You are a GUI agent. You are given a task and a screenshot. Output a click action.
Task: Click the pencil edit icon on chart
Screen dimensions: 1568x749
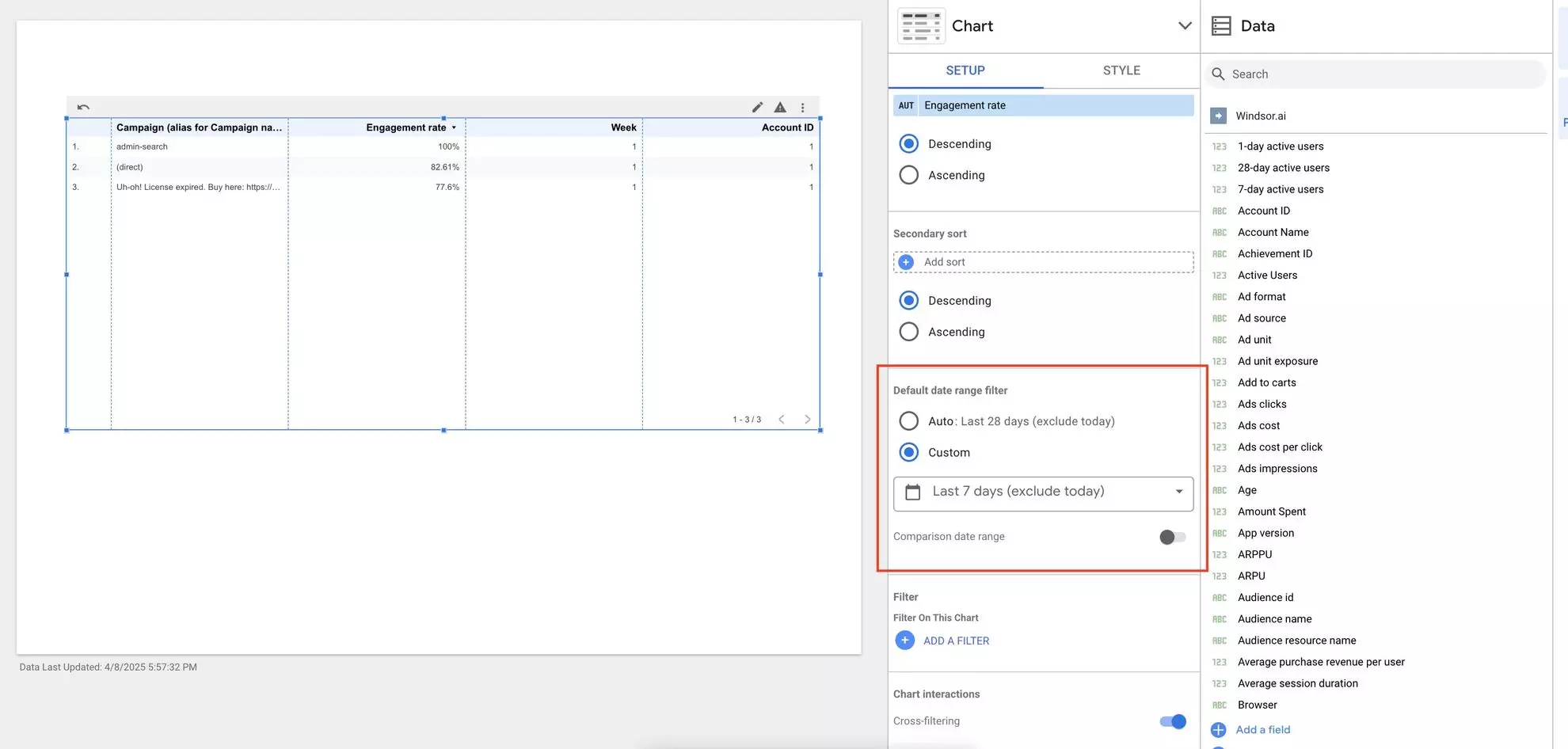click(x=758, y=107)
